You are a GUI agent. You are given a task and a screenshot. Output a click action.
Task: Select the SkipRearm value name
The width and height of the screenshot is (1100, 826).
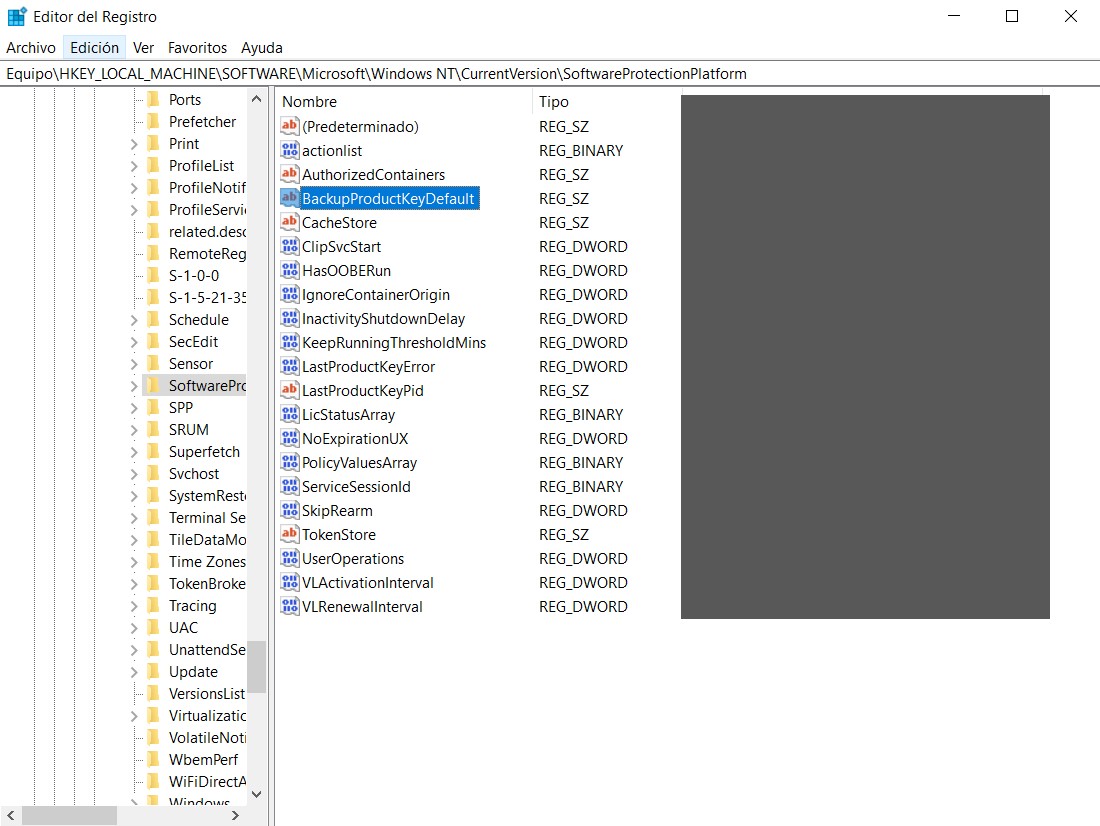coord(337,511)
